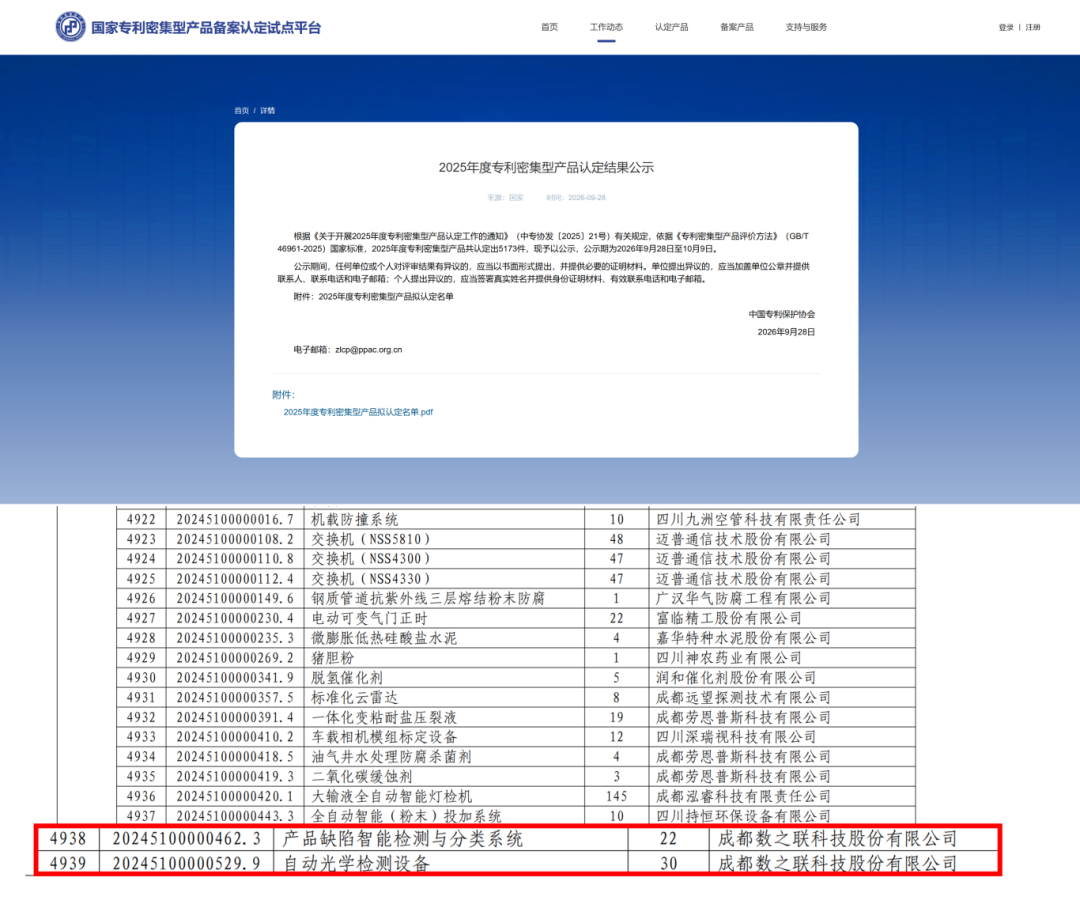Click the table cell 交换机（NSS4300）
The image size is (1080, 904).
coord(371,559)
